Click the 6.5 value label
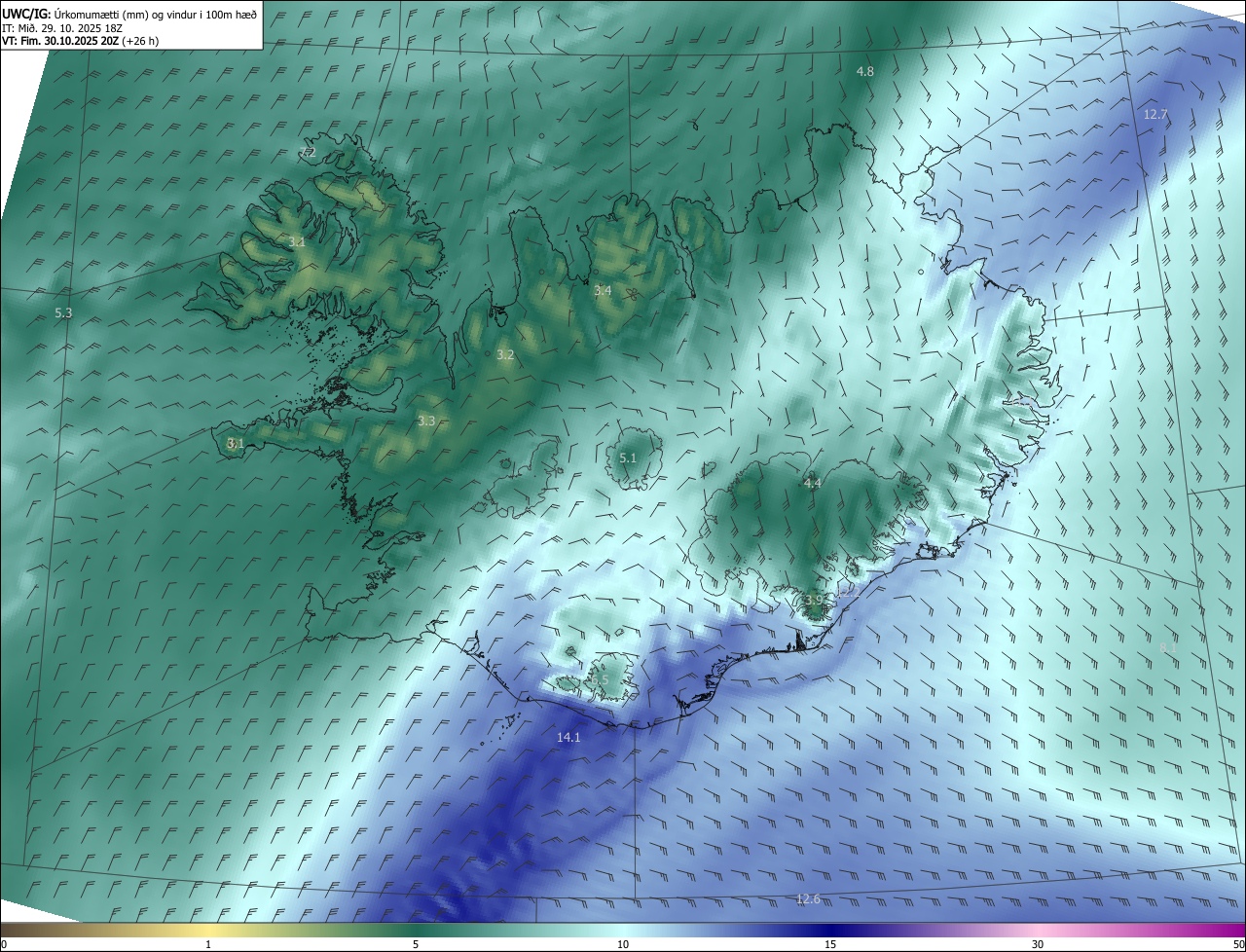 (600, 680)
